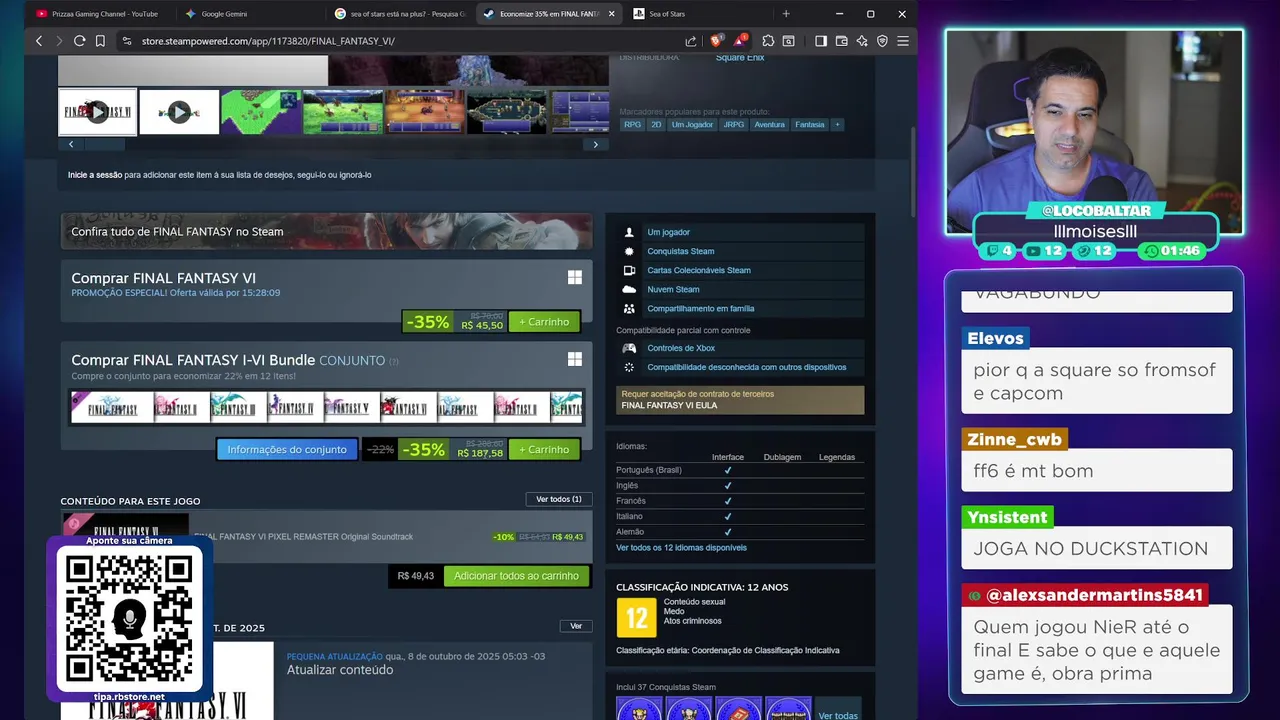Click the RPG tag
This screenshot has width=1280, height=720.
(x=633, y=125)
